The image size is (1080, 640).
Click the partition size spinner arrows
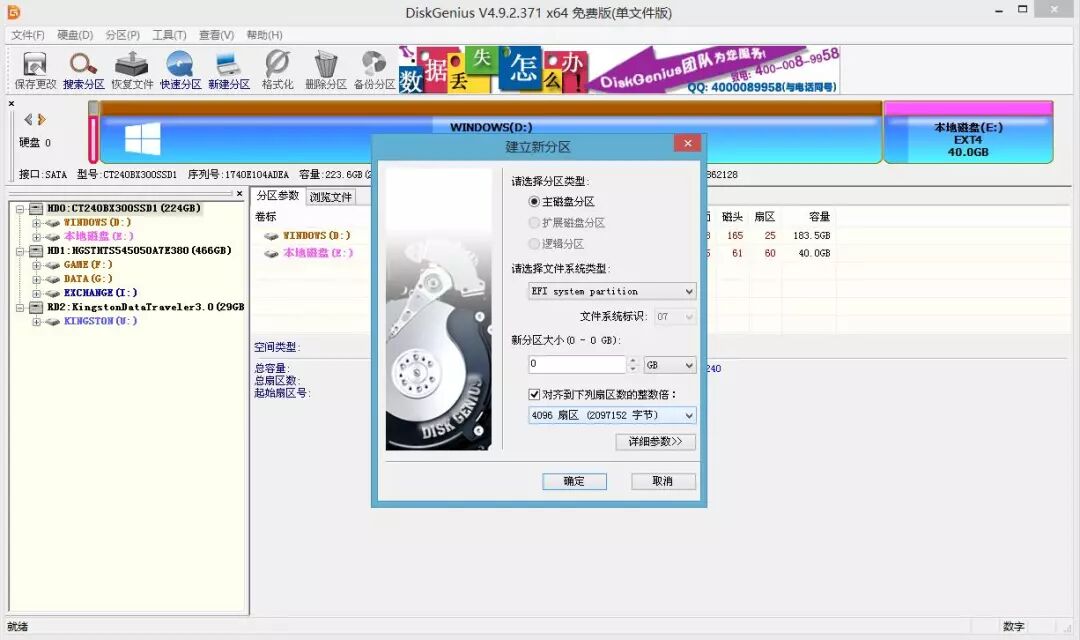tap(633, 364)
